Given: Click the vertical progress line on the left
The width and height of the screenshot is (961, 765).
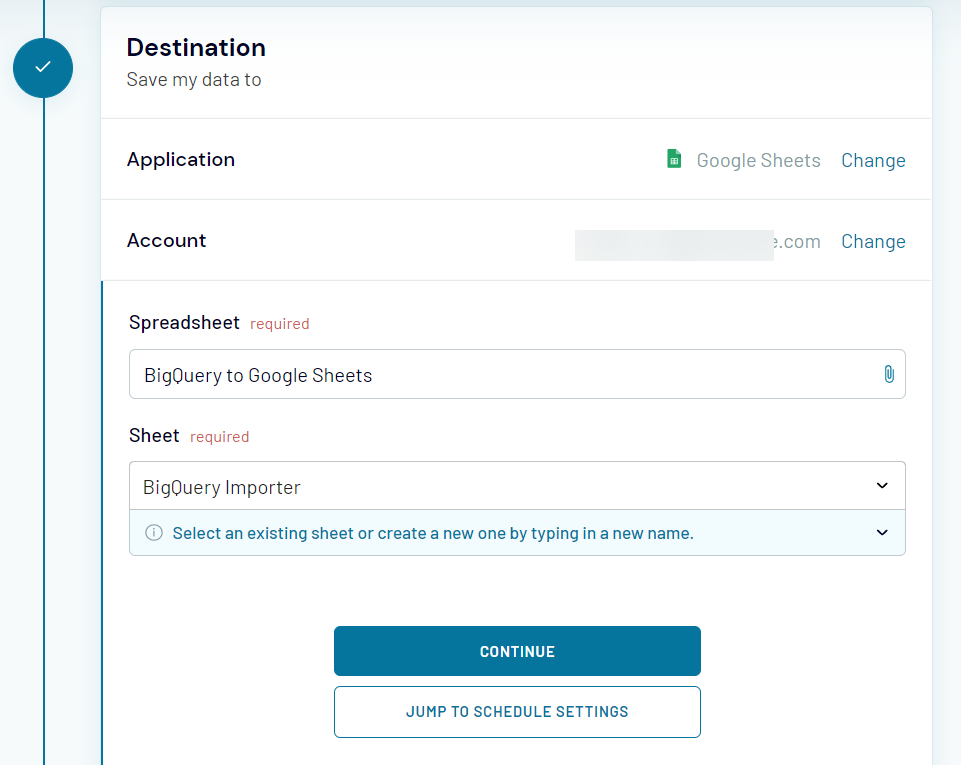Looking at the screenshot, I should click(43, 400).
